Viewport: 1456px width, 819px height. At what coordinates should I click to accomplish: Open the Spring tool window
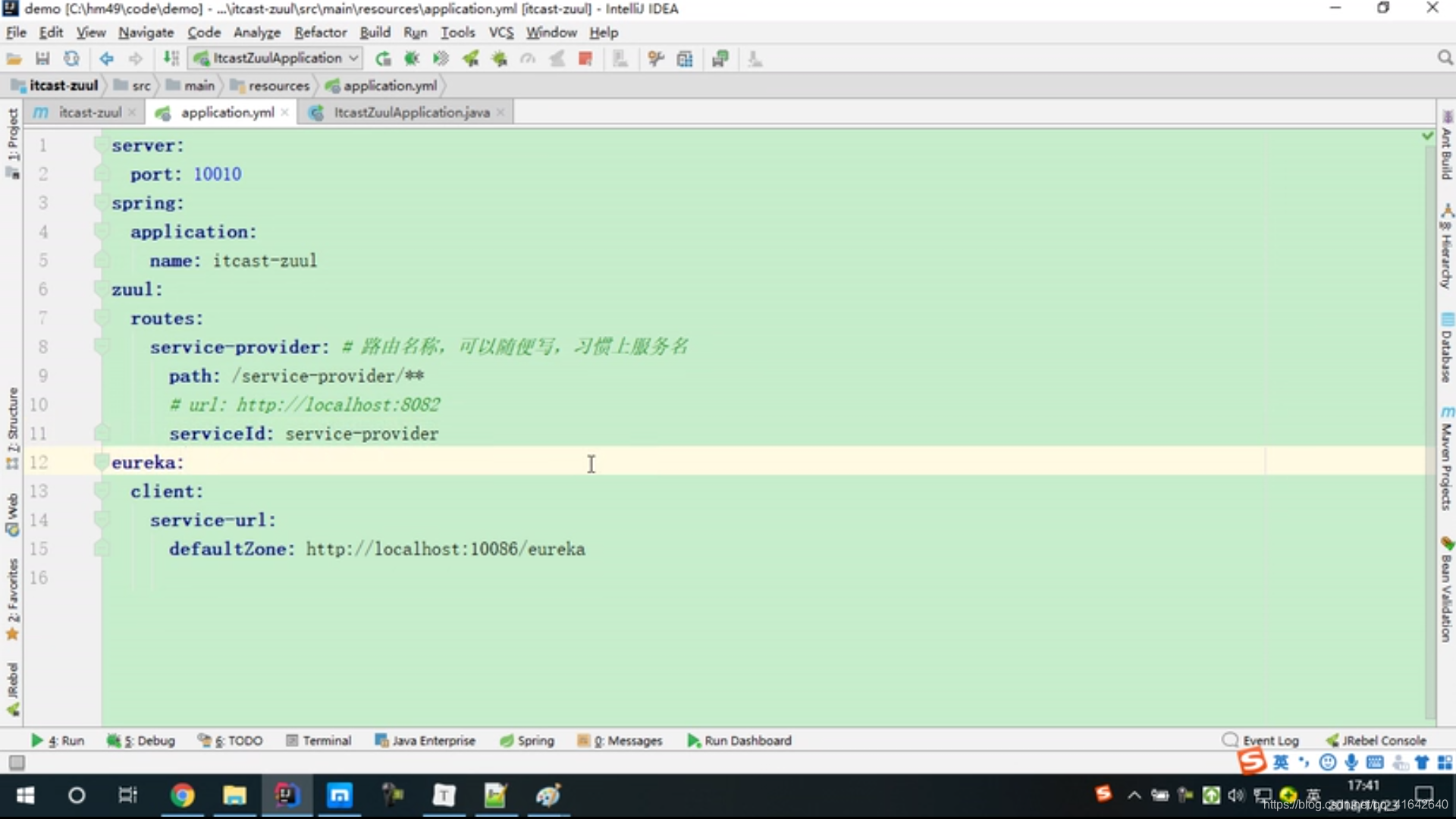click(527, 740)
